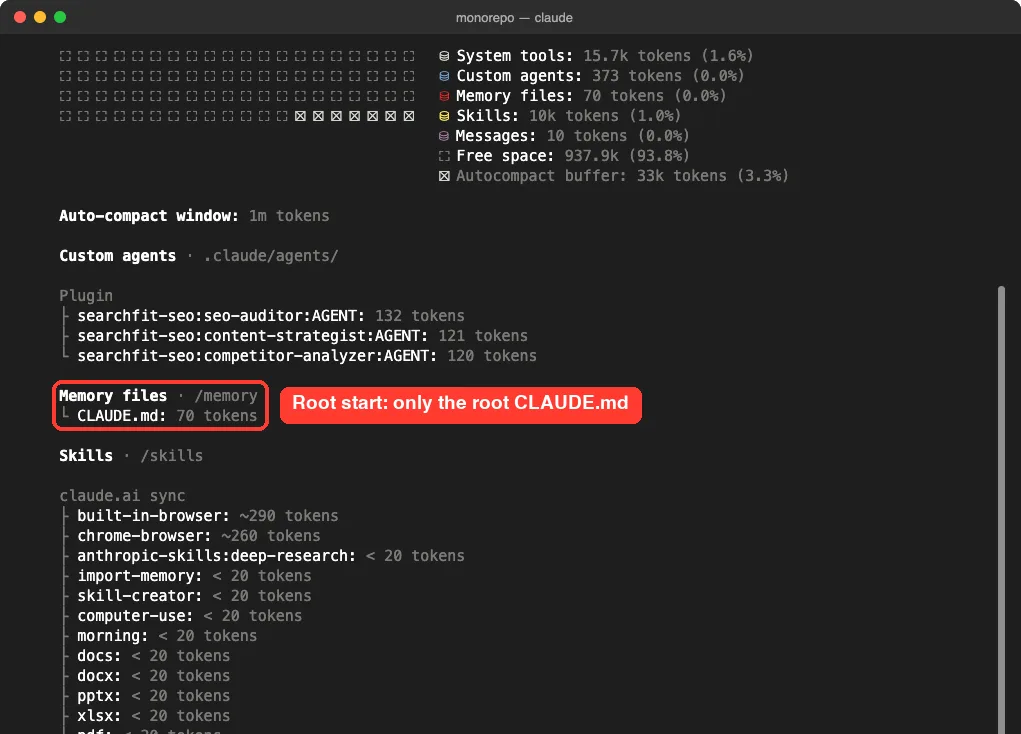Click 'Memory files: 70 tokens' legend line

[591, 96]
